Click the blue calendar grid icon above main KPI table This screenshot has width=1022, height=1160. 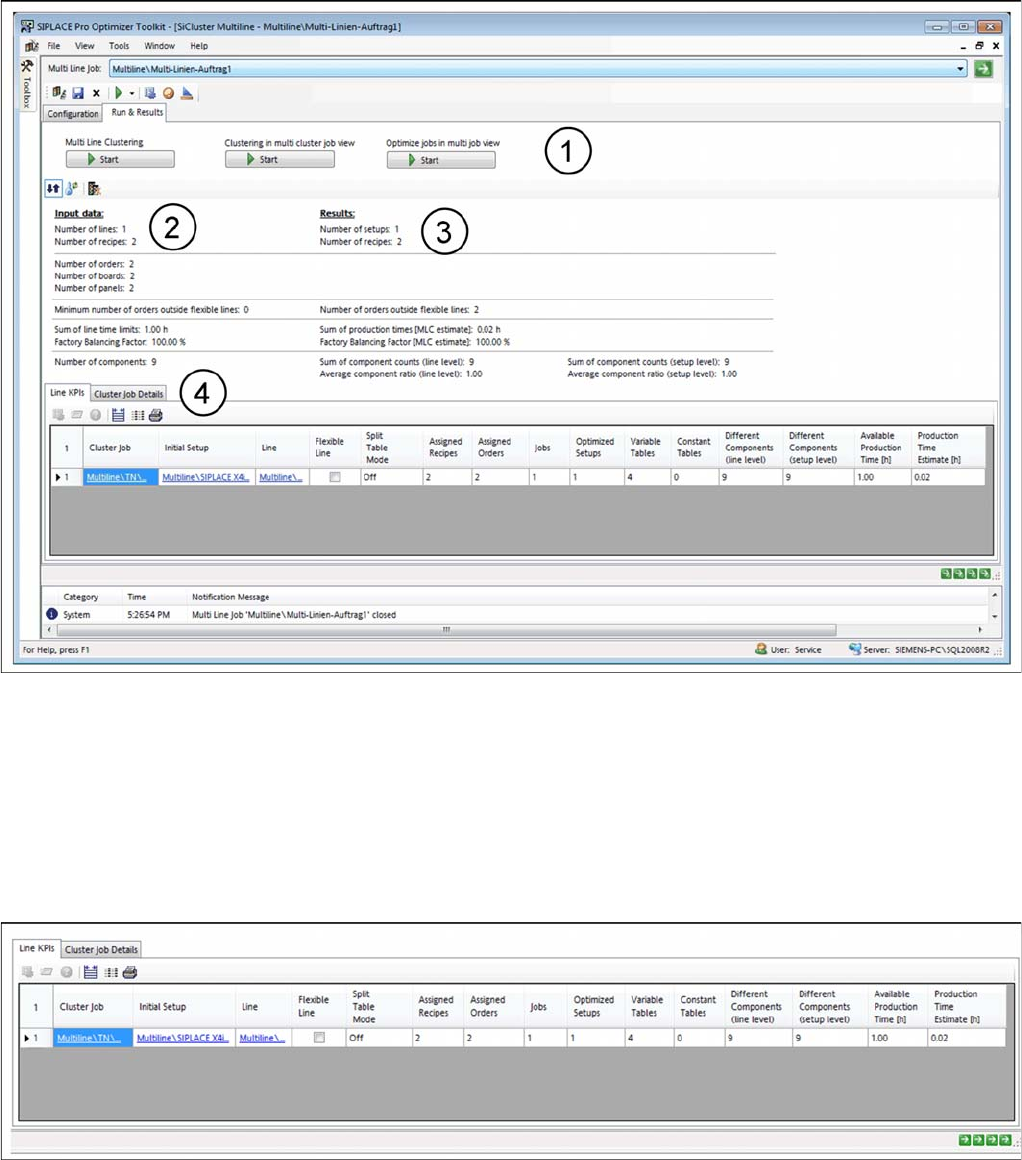[x=118, y=415]
